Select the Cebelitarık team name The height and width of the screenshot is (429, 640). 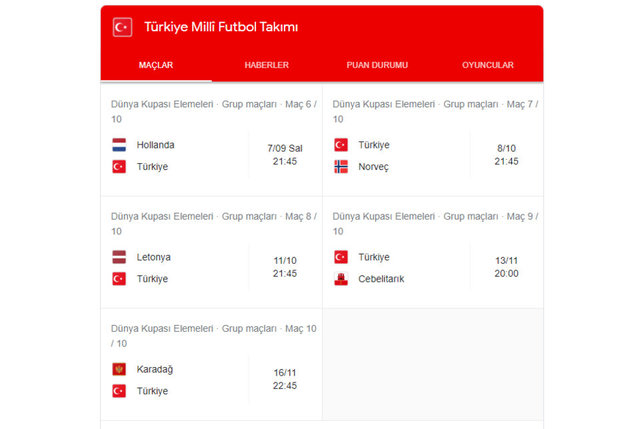(x=381, y=279)
